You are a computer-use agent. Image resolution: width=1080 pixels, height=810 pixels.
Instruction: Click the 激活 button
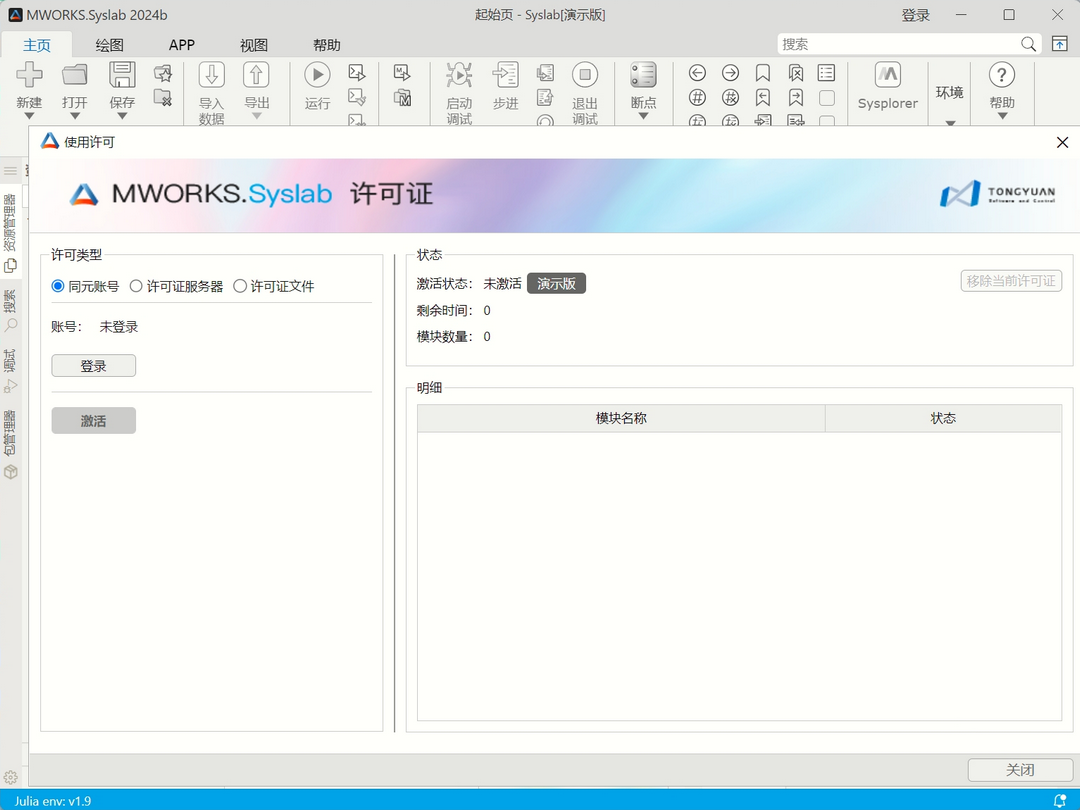[94, 421]
